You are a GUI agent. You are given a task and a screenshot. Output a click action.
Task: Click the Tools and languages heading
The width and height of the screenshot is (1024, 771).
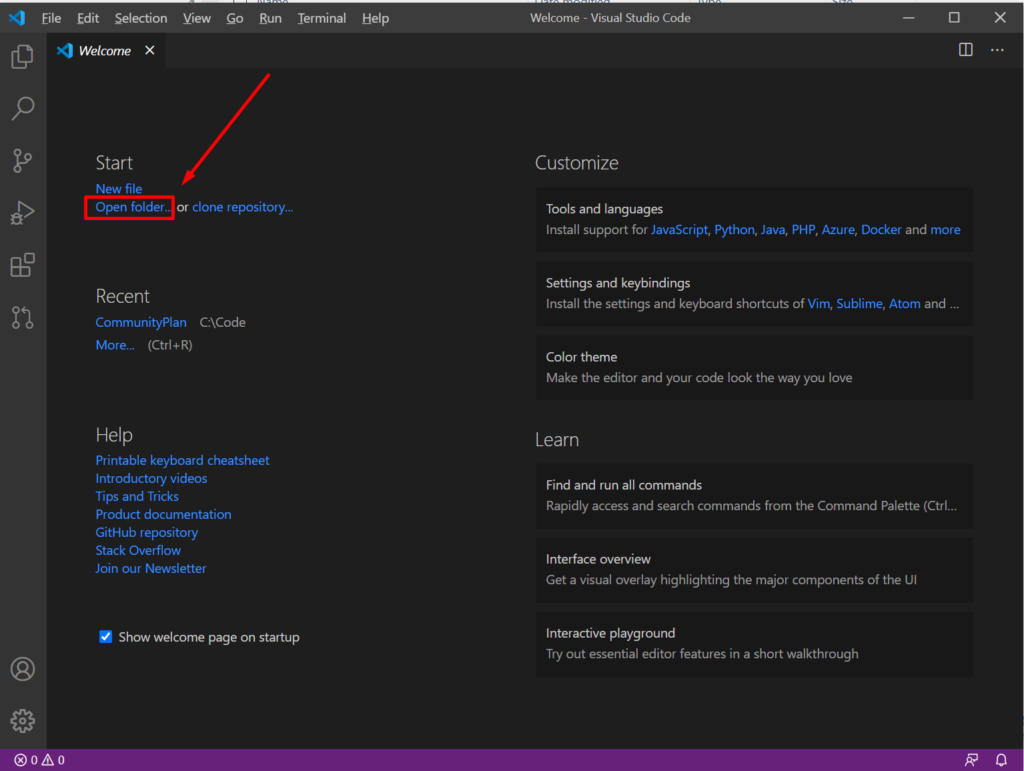point(604,209)
